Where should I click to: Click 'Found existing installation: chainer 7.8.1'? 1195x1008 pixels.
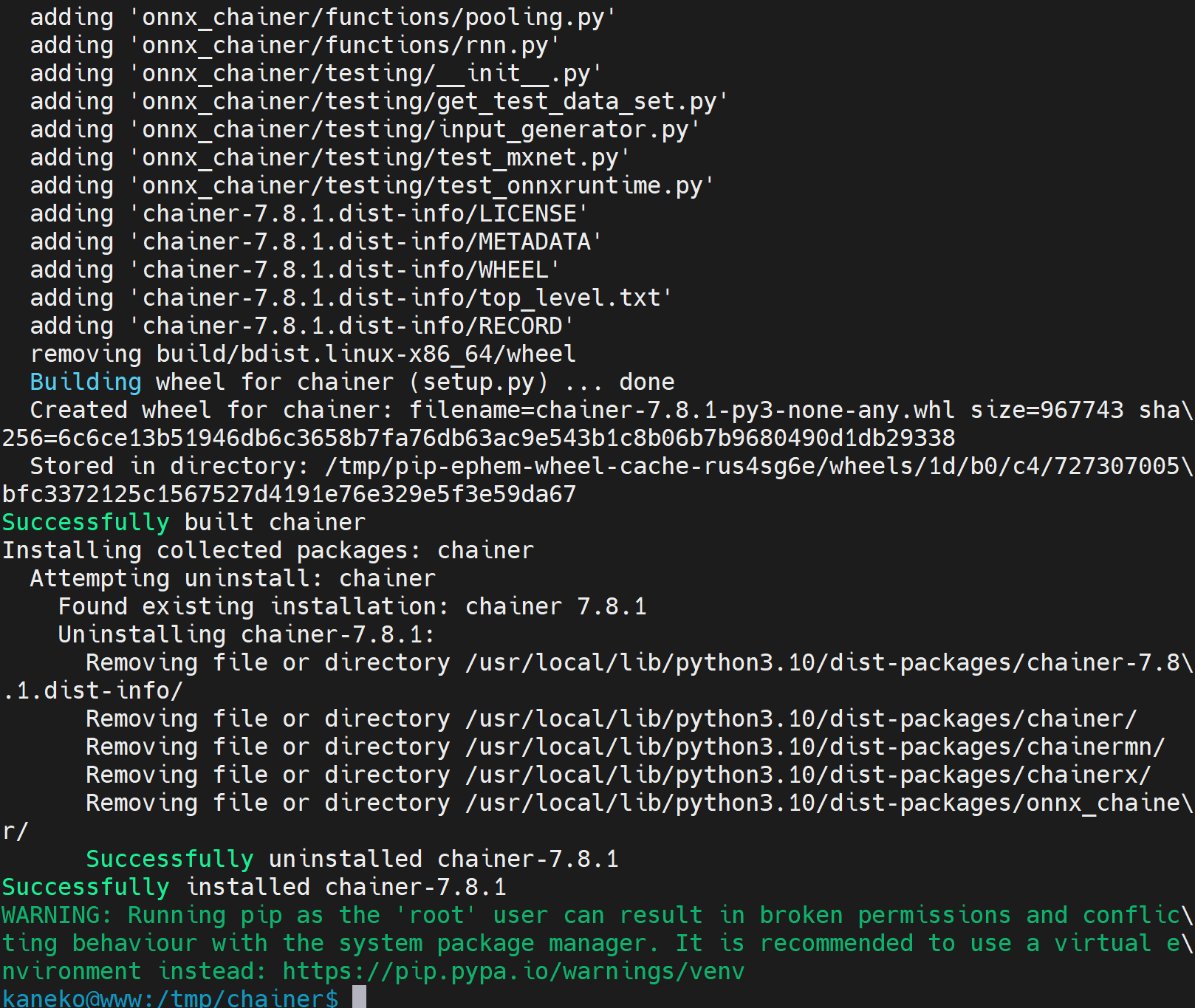click(352, 606)
